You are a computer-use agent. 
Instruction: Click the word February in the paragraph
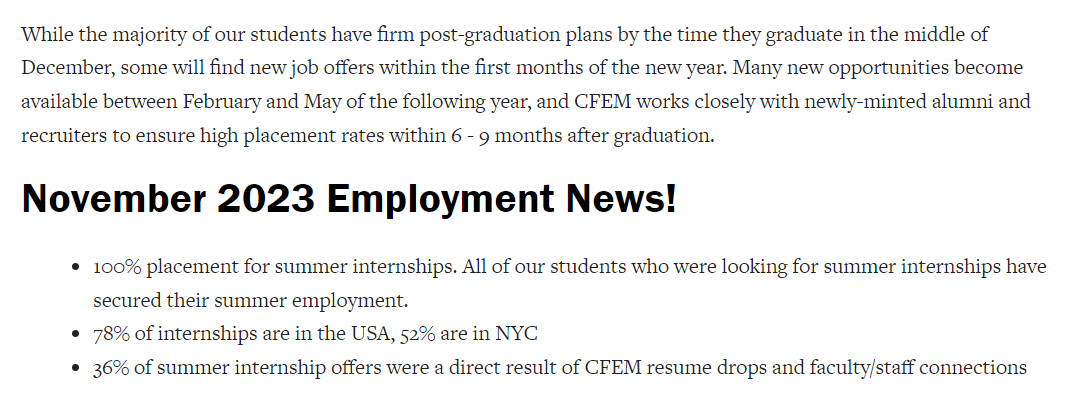click(x=222, y=103)
